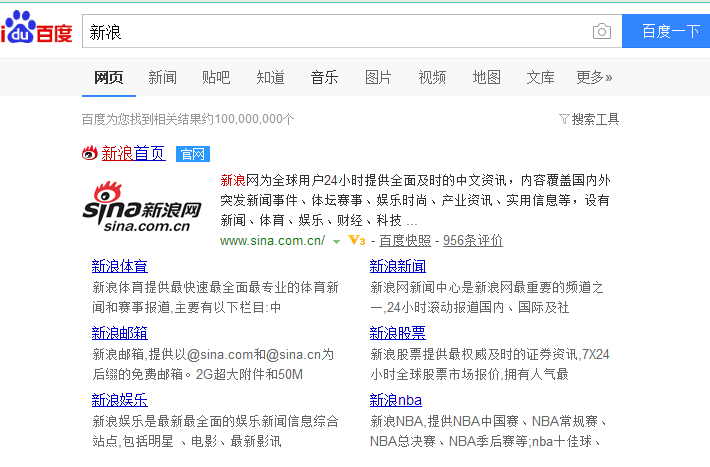Click the blue 官网 badge
The image size is (710, 467).
click(x=192, y=154)
